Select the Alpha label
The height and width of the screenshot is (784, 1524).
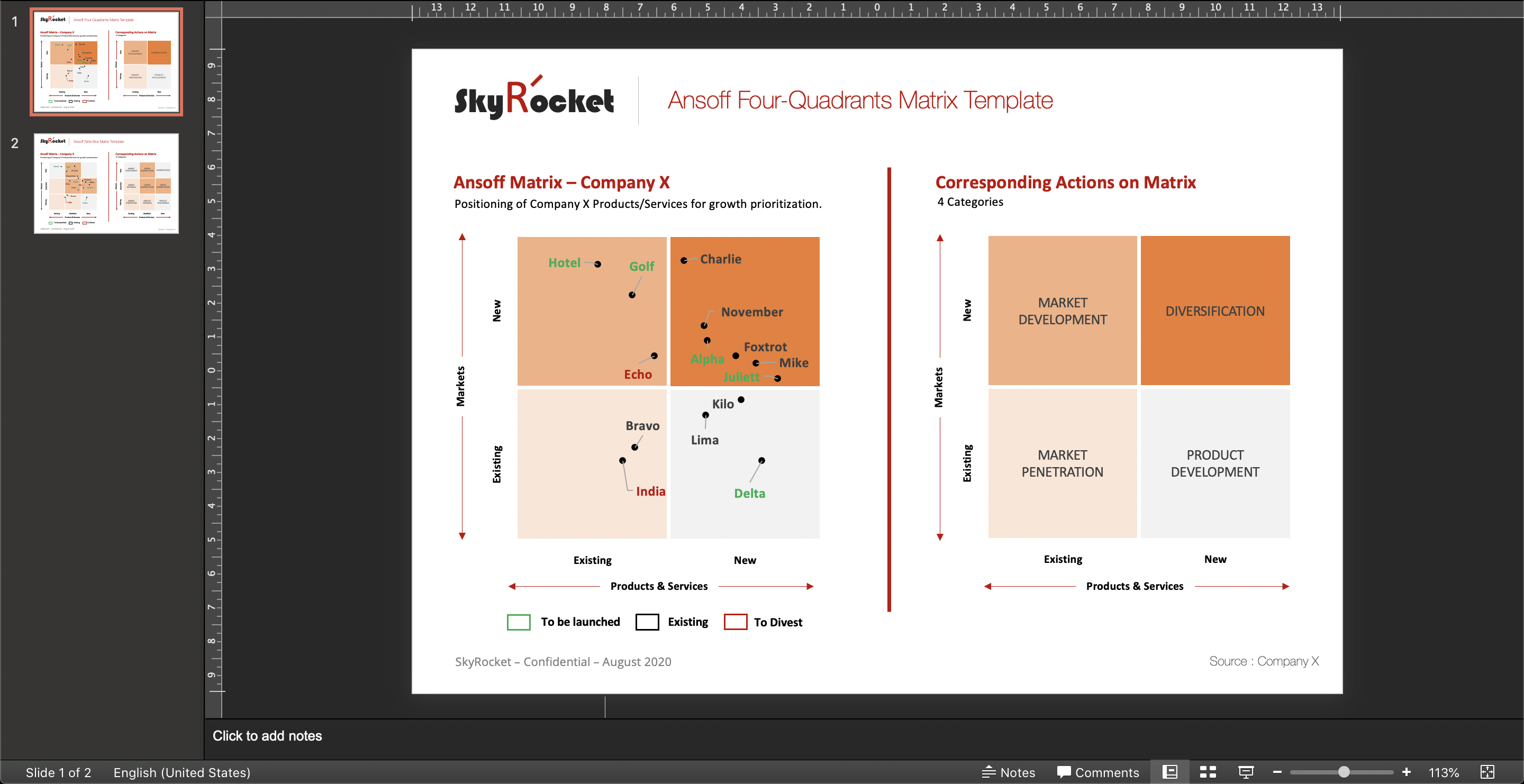coord(707,359)
